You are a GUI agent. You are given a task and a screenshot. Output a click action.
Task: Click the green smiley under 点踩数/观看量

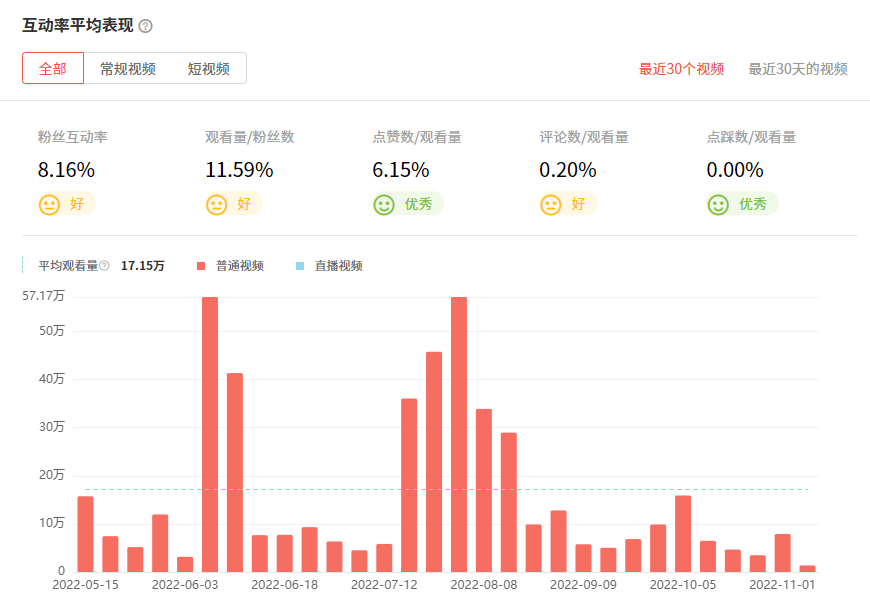718,205
